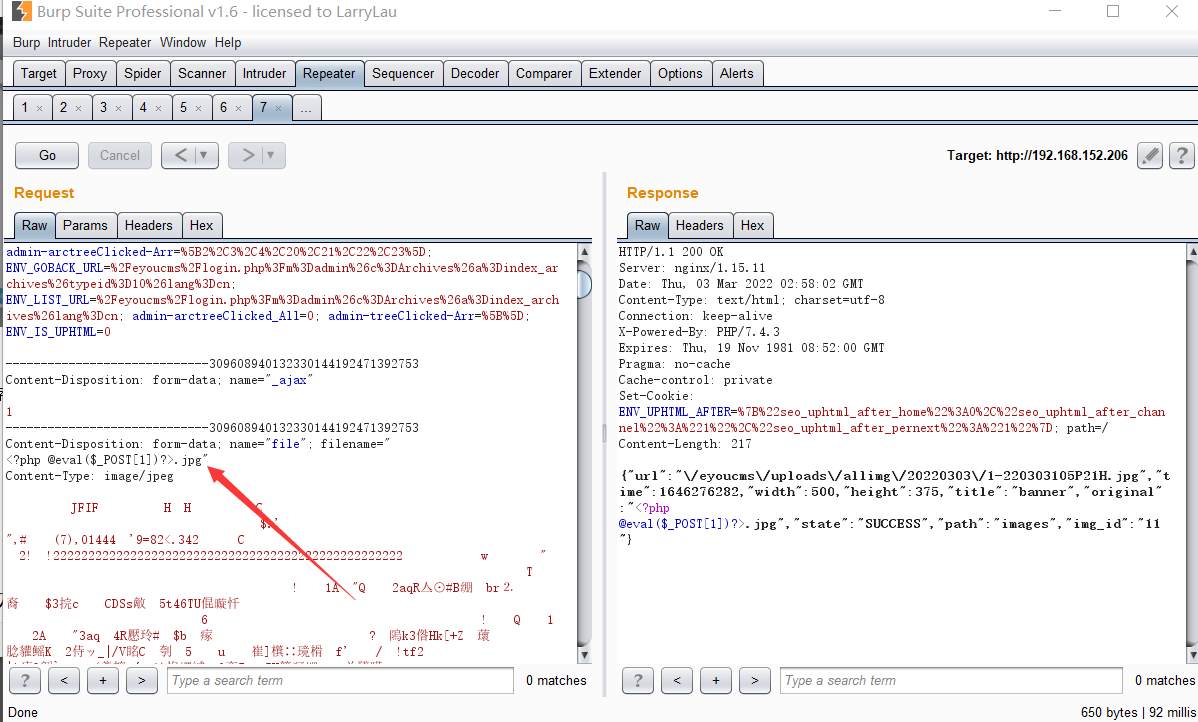Go to previous match in request search
This screenshot has width=1198, height=722.
[64, 680]
